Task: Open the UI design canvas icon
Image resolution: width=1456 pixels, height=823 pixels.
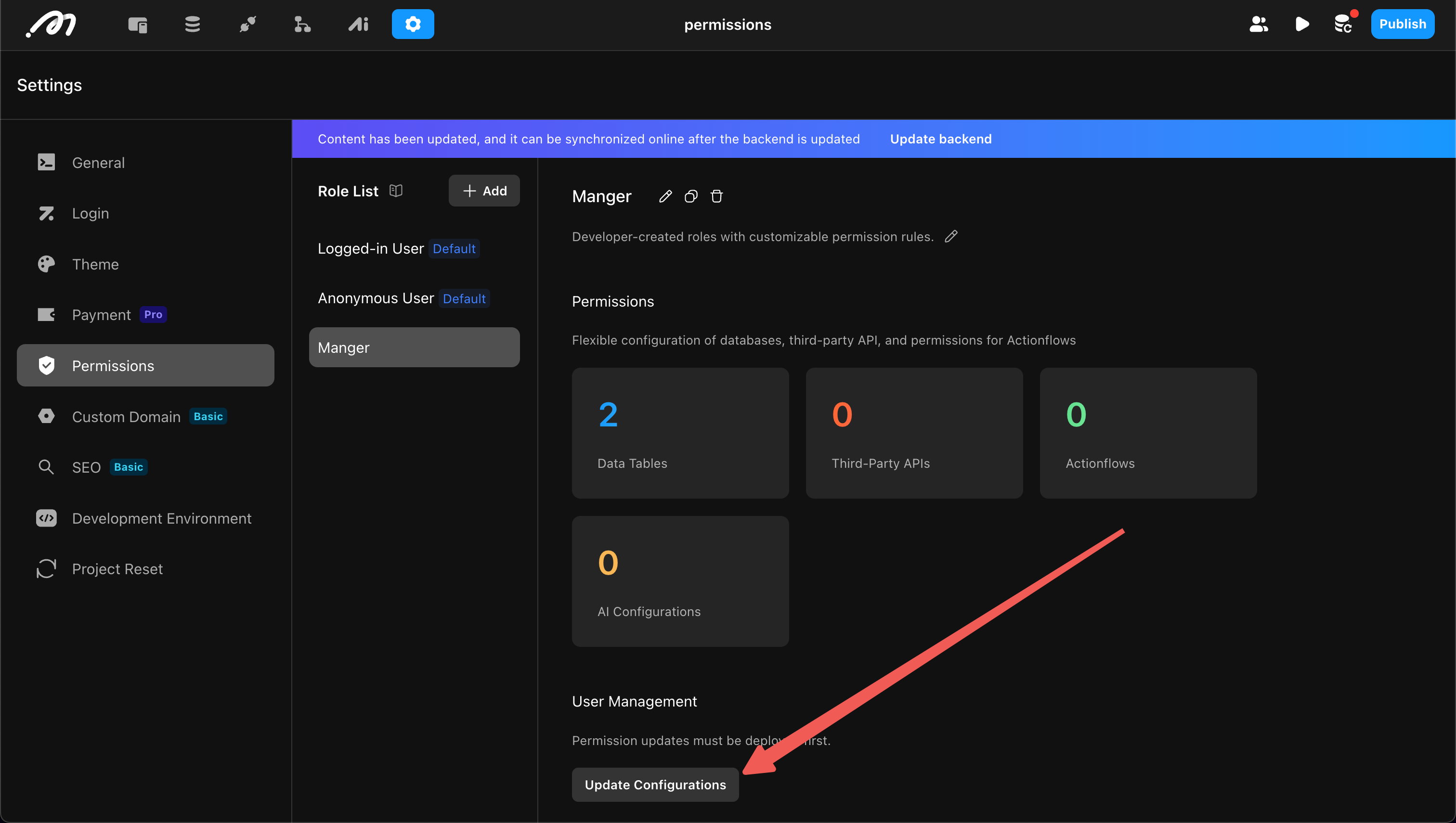Action: [137, 25]
